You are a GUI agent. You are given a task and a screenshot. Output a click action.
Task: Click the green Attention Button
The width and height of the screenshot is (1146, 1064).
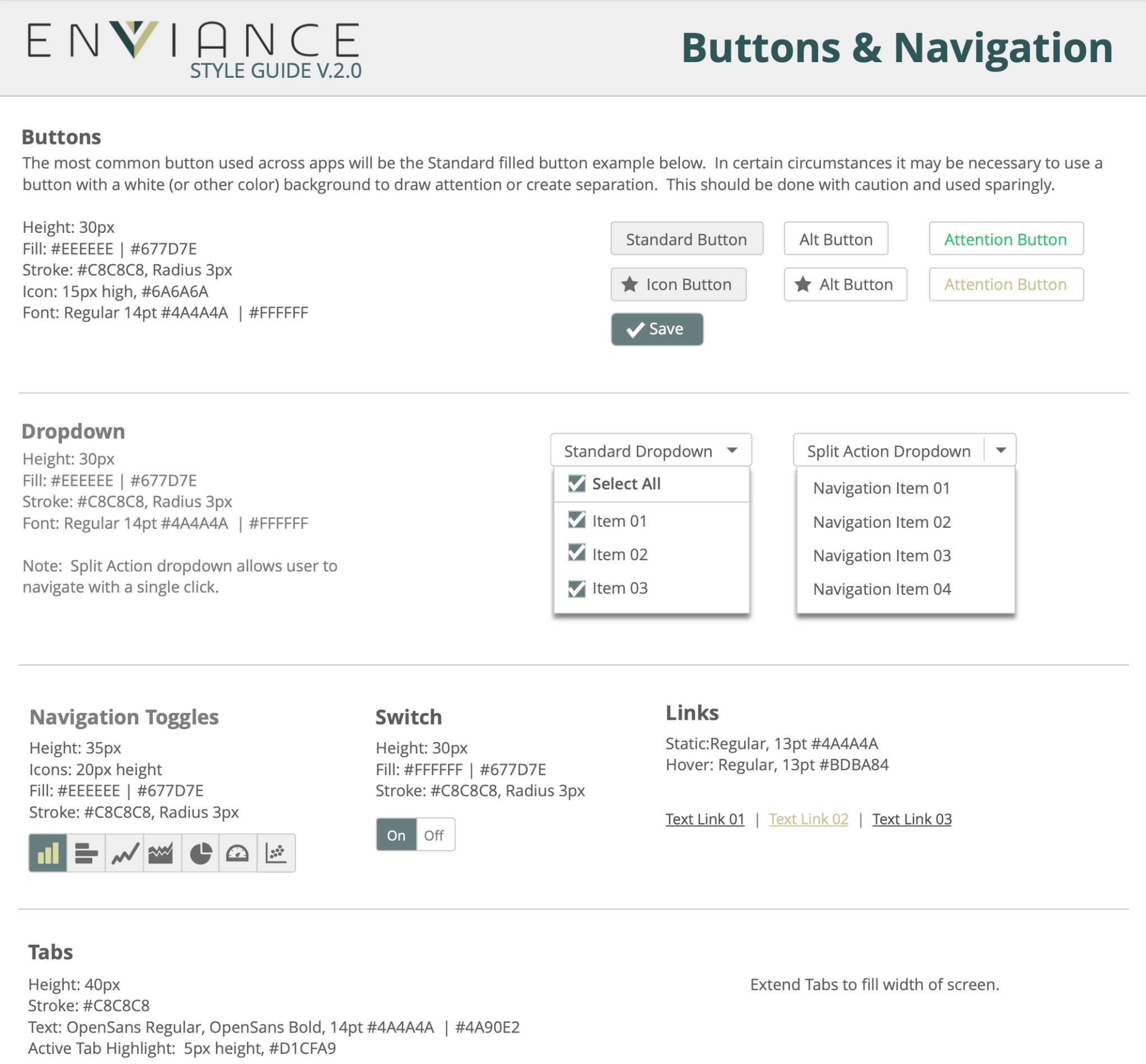[1006, 238]
